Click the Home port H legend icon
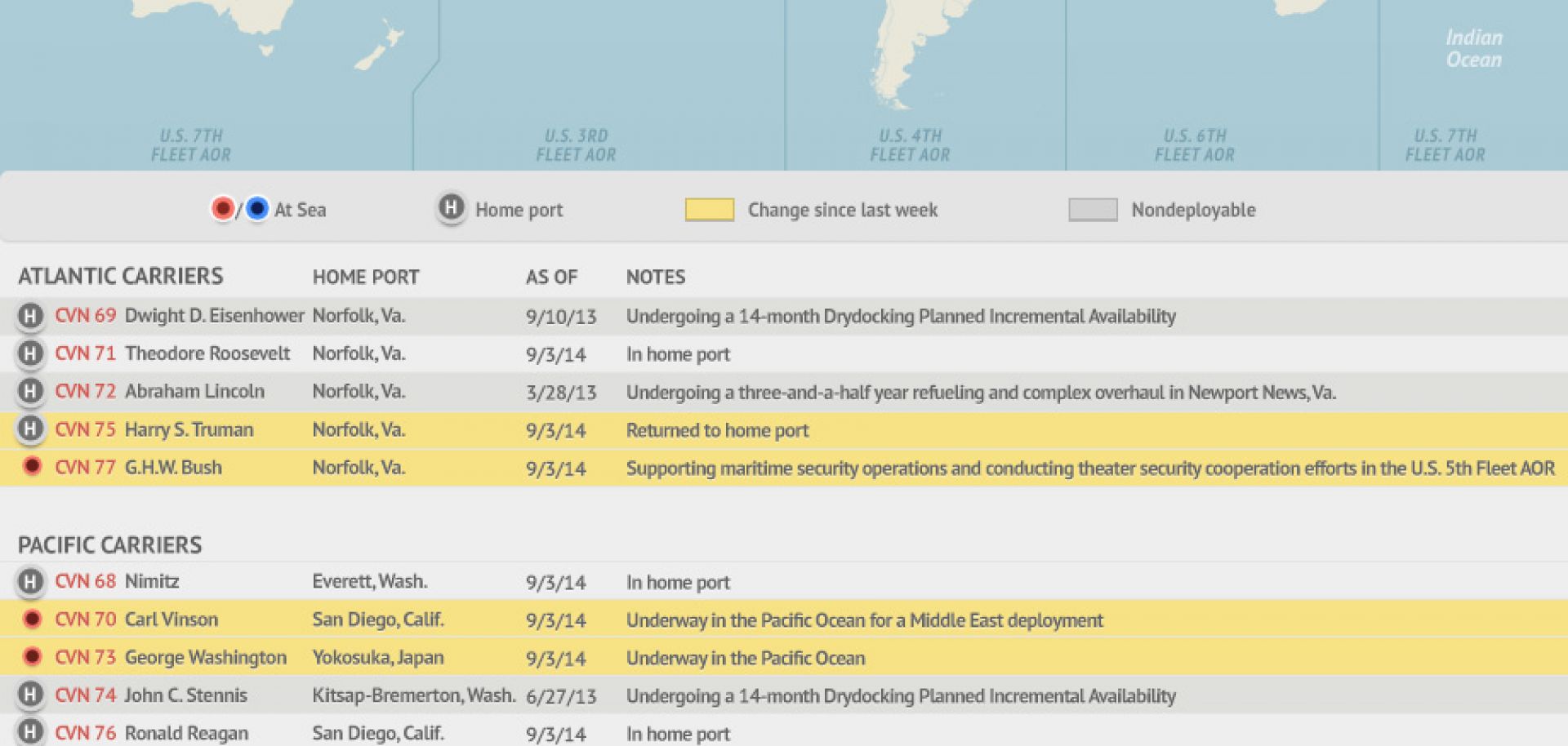The height and width of the screenshot is (746, 1568). (451, 208)
